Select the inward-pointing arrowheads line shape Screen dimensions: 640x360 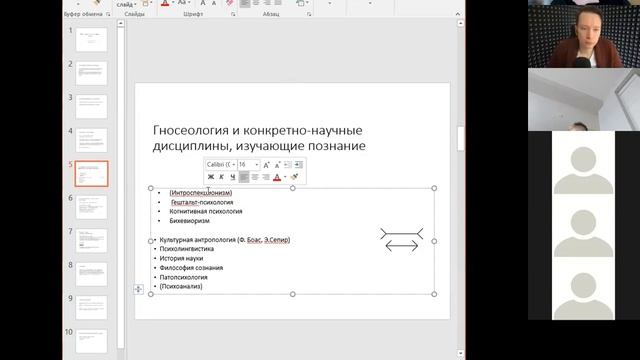(402, 234)
